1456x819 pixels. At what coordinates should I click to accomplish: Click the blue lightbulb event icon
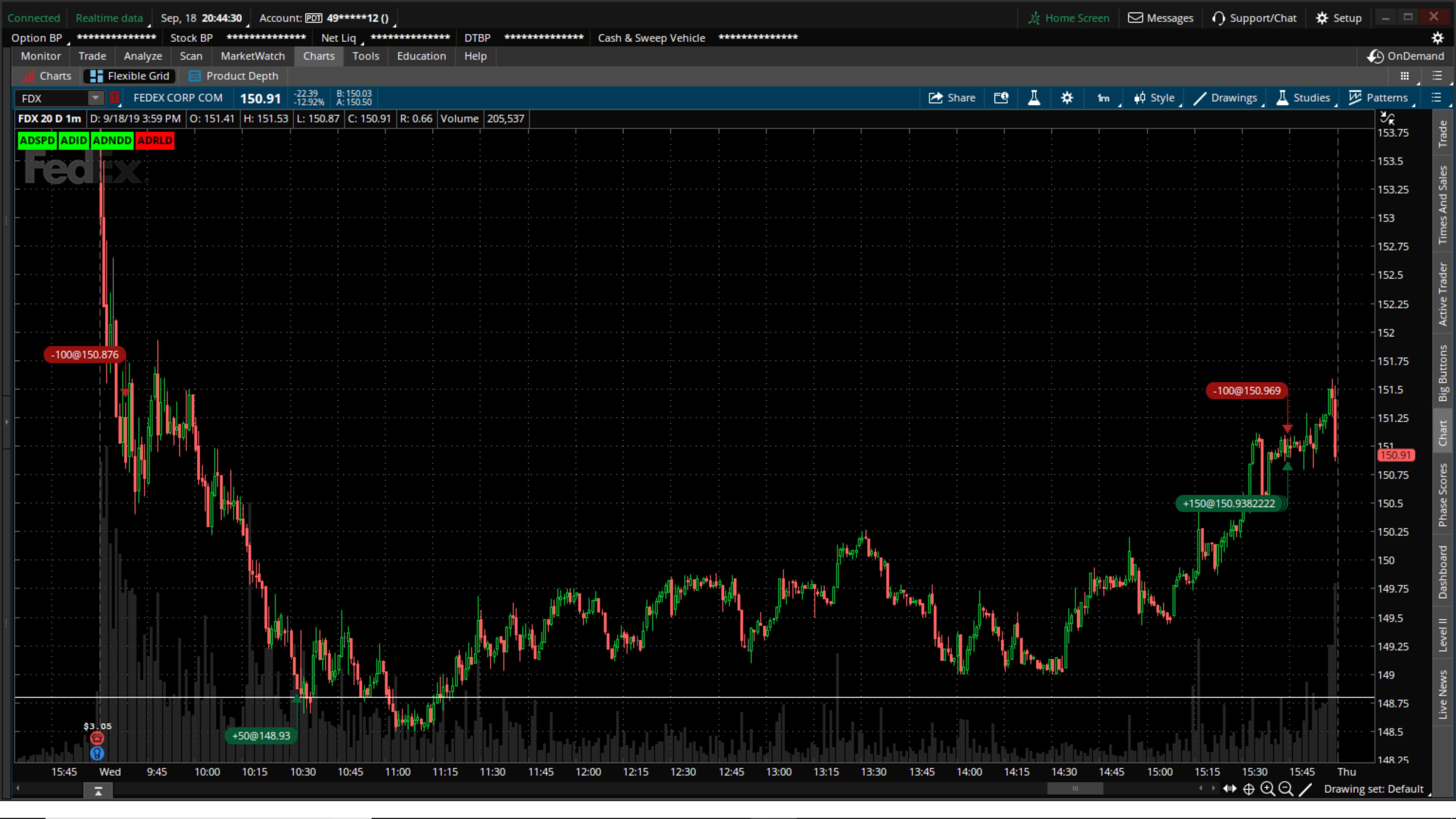97,753
